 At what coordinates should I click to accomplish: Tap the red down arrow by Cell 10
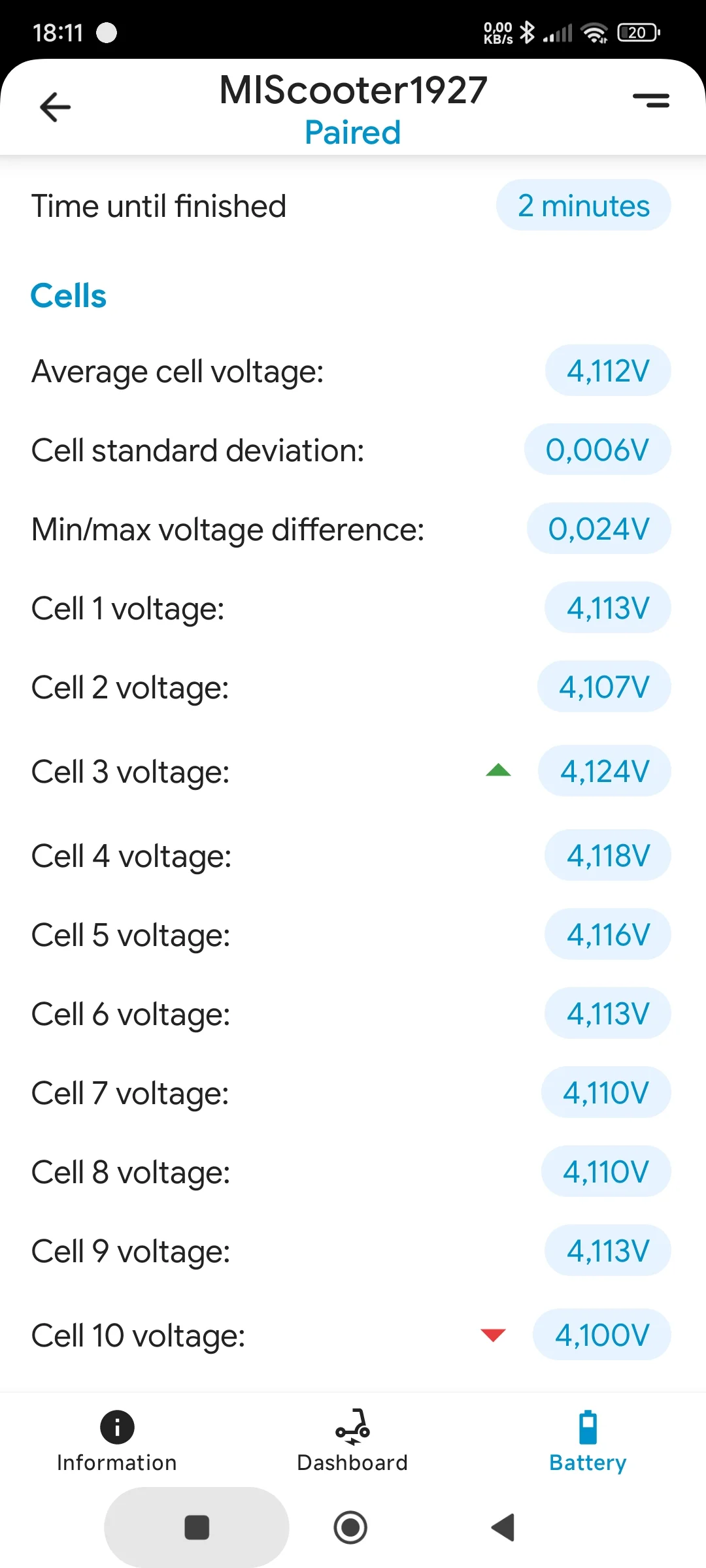click(x=493, y=1335)
